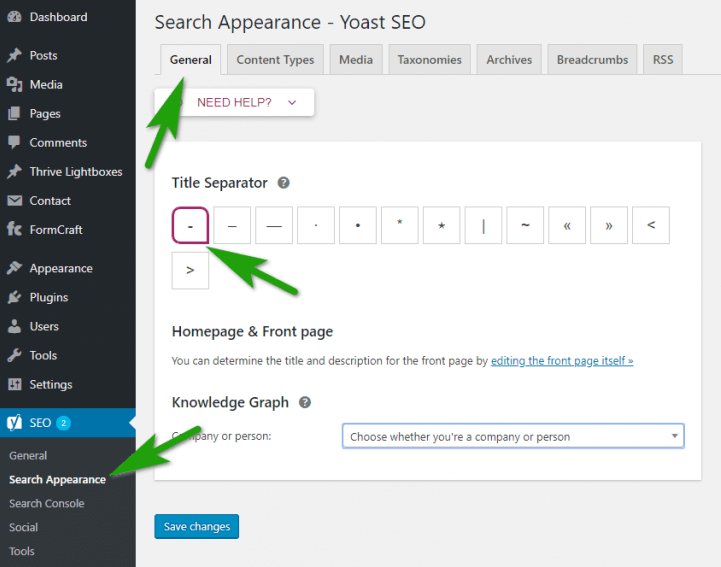
Task: Click the Plugins plug icon
Action: [x=14, y=298]
